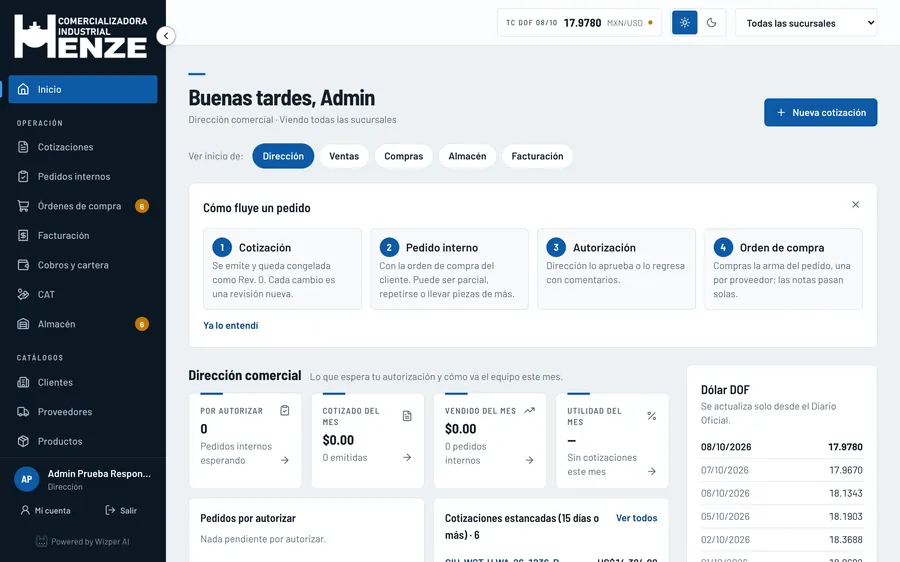The image size is (900, 562).
Task: Click Salir to log out
Action: click(121, 510)
